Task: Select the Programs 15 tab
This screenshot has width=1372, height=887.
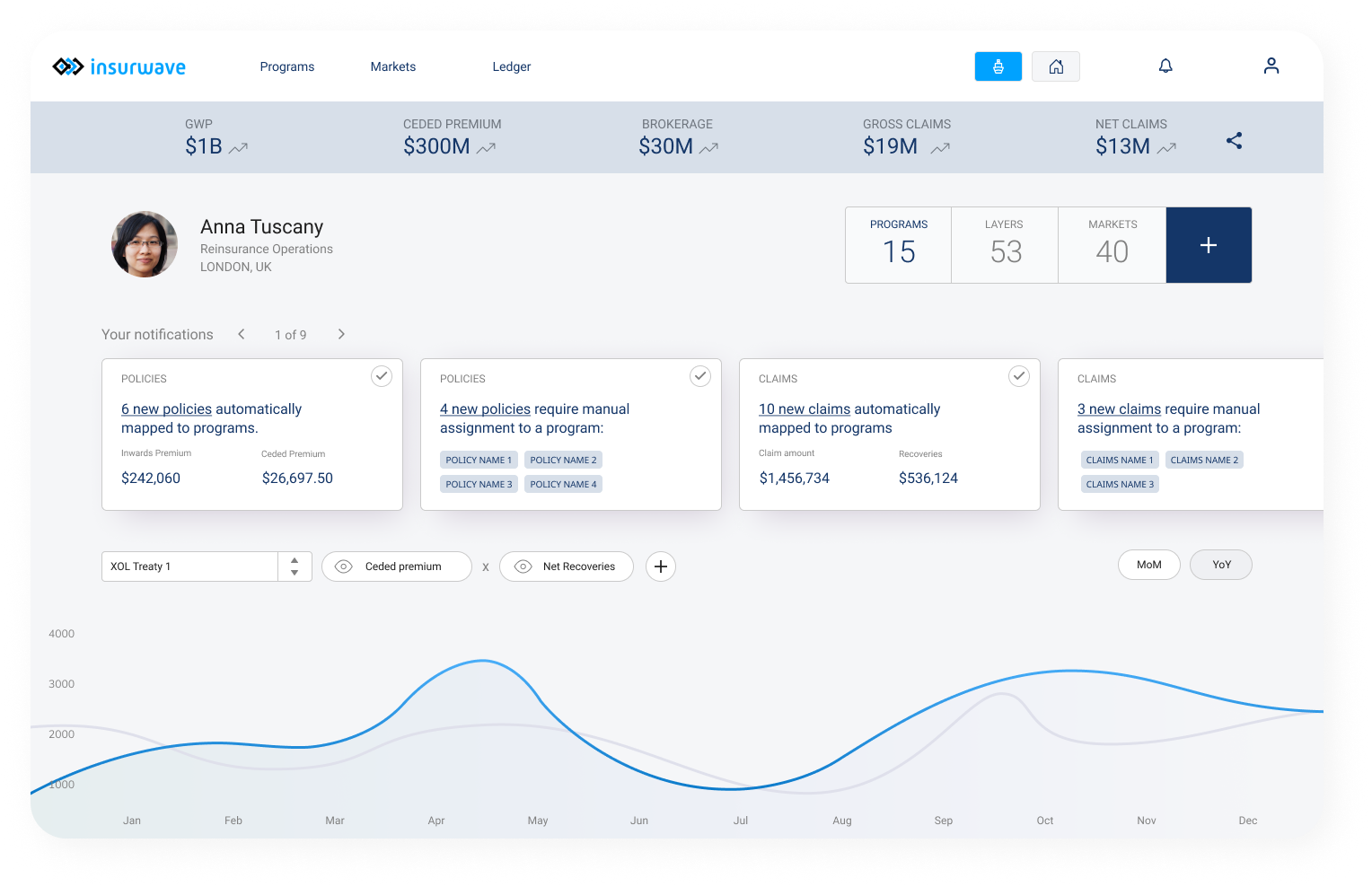Action: [x=899, y=245]
